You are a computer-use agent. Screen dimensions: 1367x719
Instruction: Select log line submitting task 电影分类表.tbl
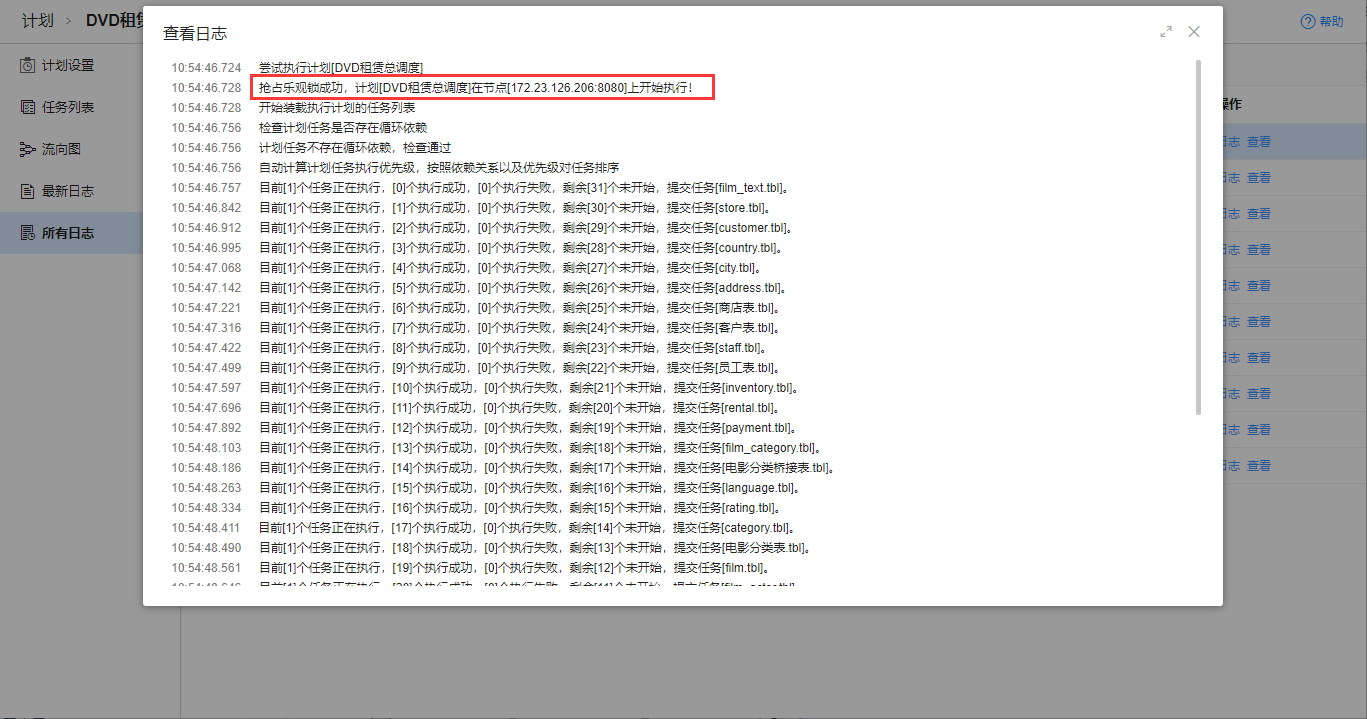click(535, 548)
